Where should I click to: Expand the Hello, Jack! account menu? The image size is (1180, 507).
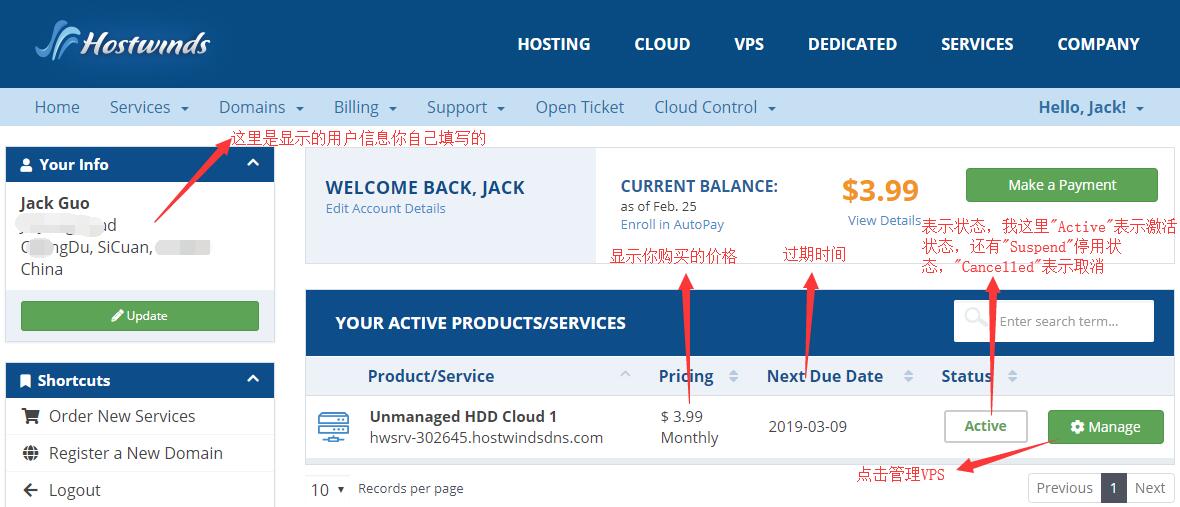(1091, 107)
